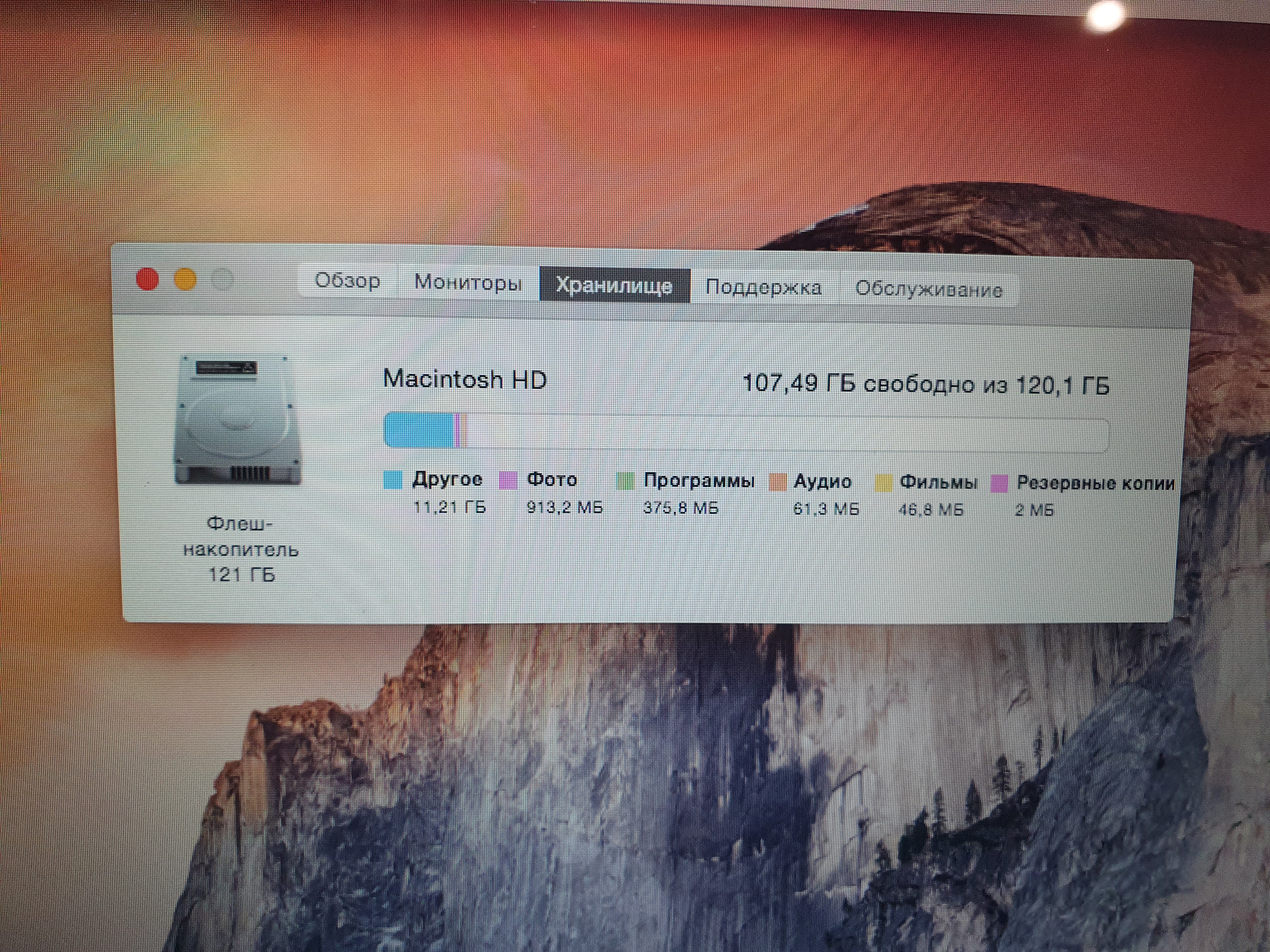Close the window with red button
This screenshot has width=1270, height=952.
147,280
